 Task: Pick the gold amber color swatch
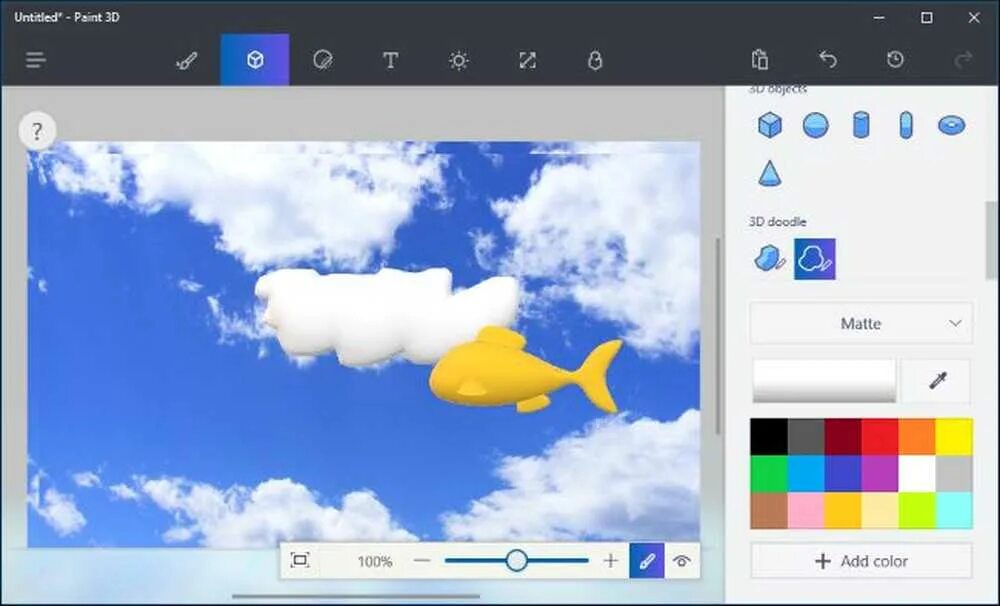click(842, 510)
